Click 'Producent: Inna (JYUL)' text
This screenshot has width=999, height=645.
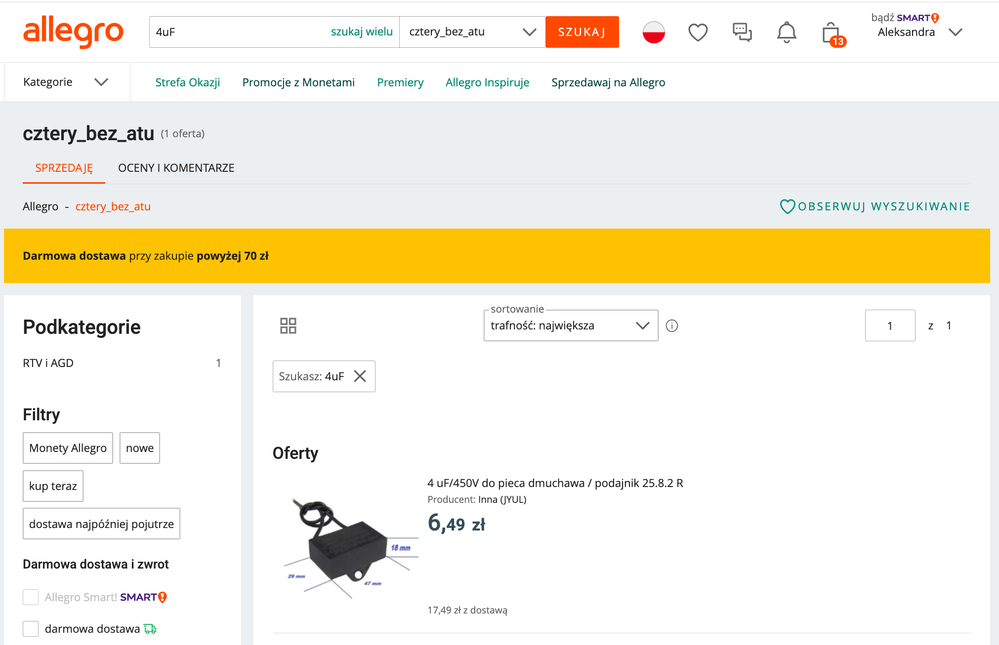coord(477,500)
